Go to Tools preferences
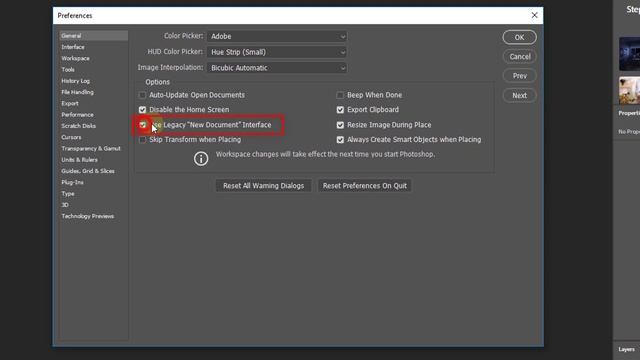 [x=68, y=70]
